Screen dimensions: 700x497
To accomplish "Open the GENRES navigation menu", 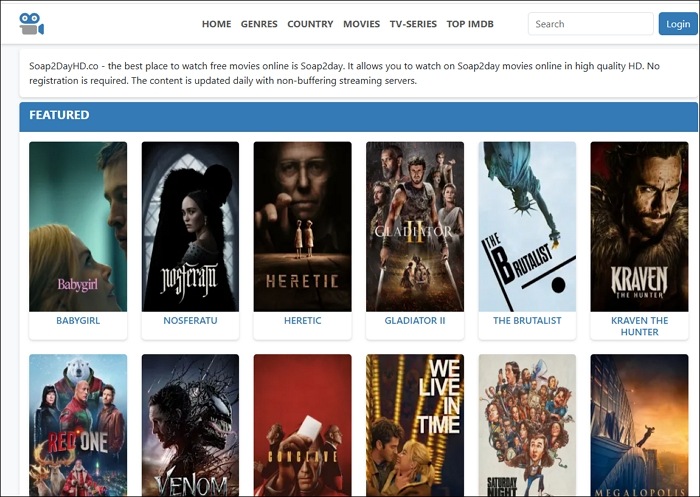I will tap(259, 24).
